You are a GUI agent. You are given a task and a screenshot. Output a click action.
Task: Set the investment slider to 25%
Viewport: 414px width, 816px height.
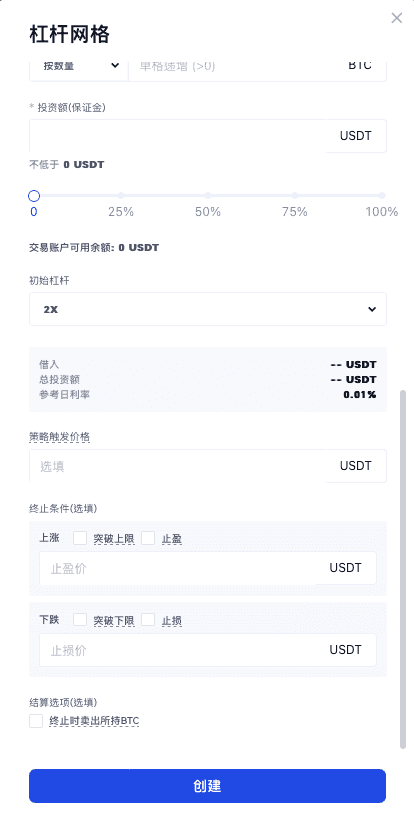[x=121, y=196]
